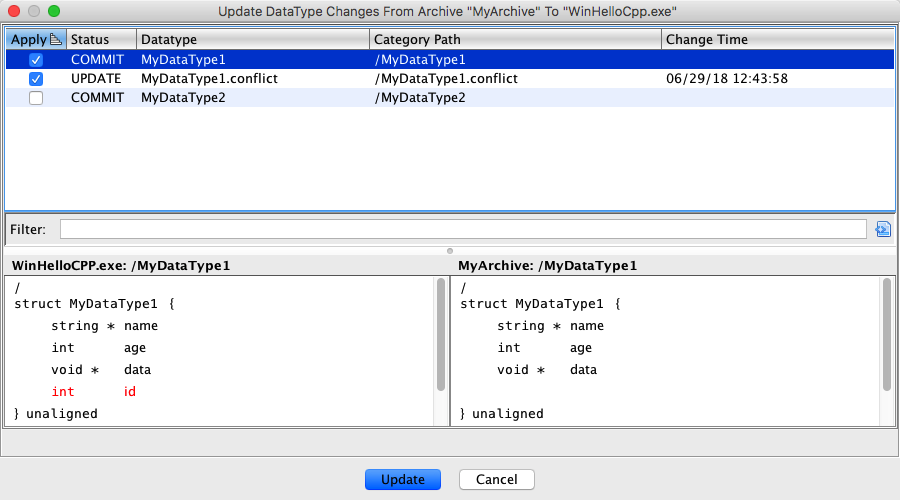Click the green zoom window button
Viewport: 900px width, 500px height.
[54, 11]
